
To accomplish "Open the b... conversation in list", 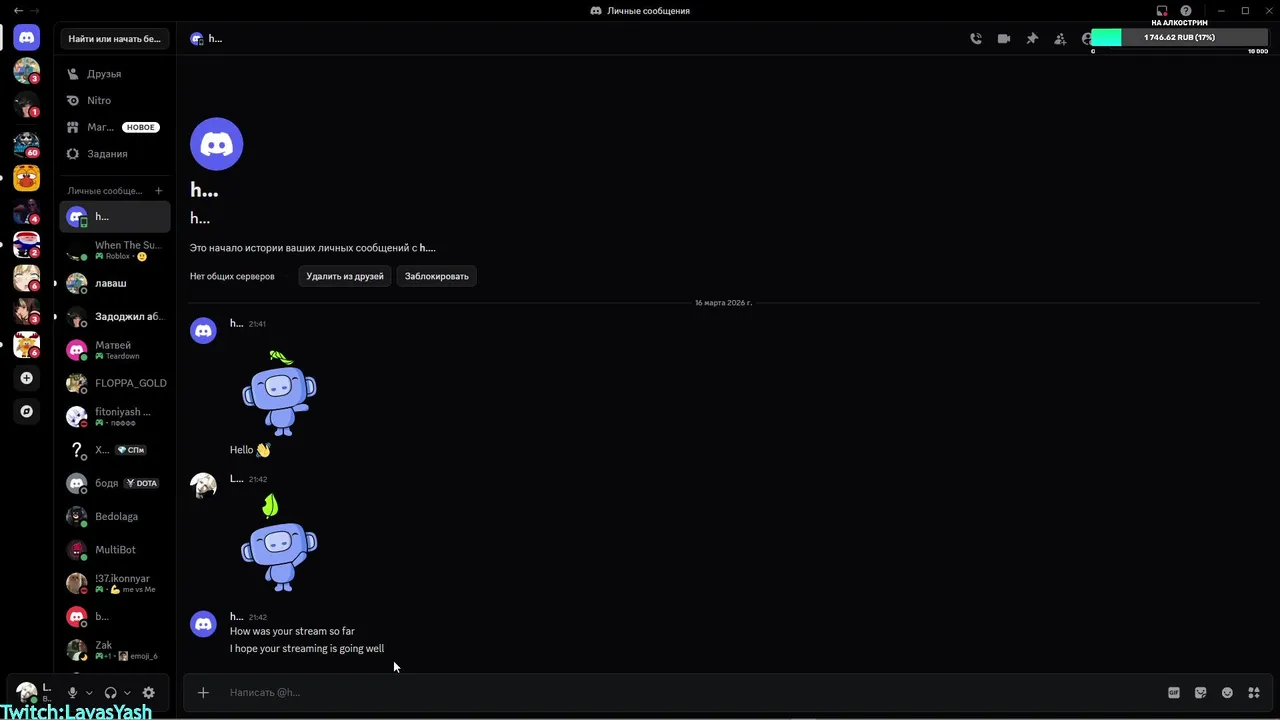I will click(115, 616).
